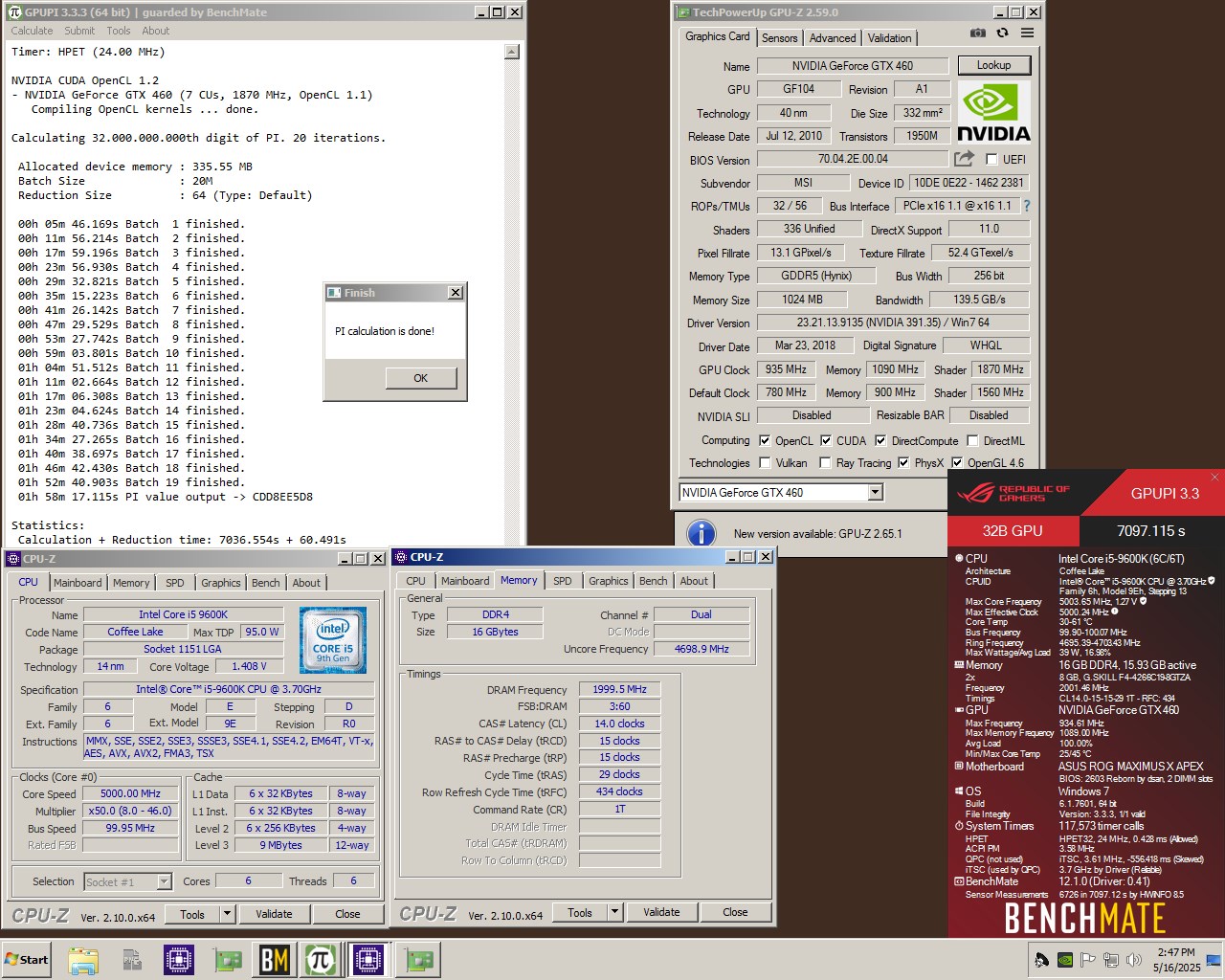The image size is (1225, 980).
Task: Open Windows Explorer from the taskbar
Action: point(83,959)
